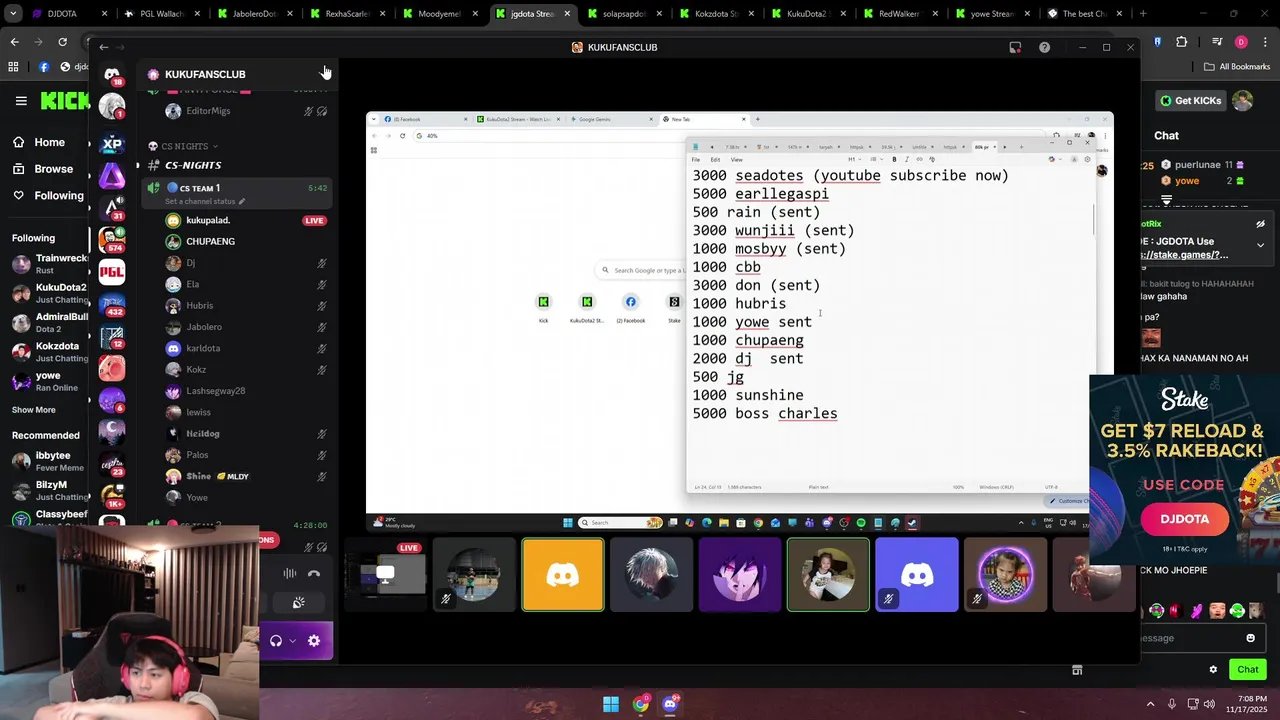This screenshot has height=720, width=1280.
Task: Expand pinned message chevron in chat
Action: click(1260, 245)
